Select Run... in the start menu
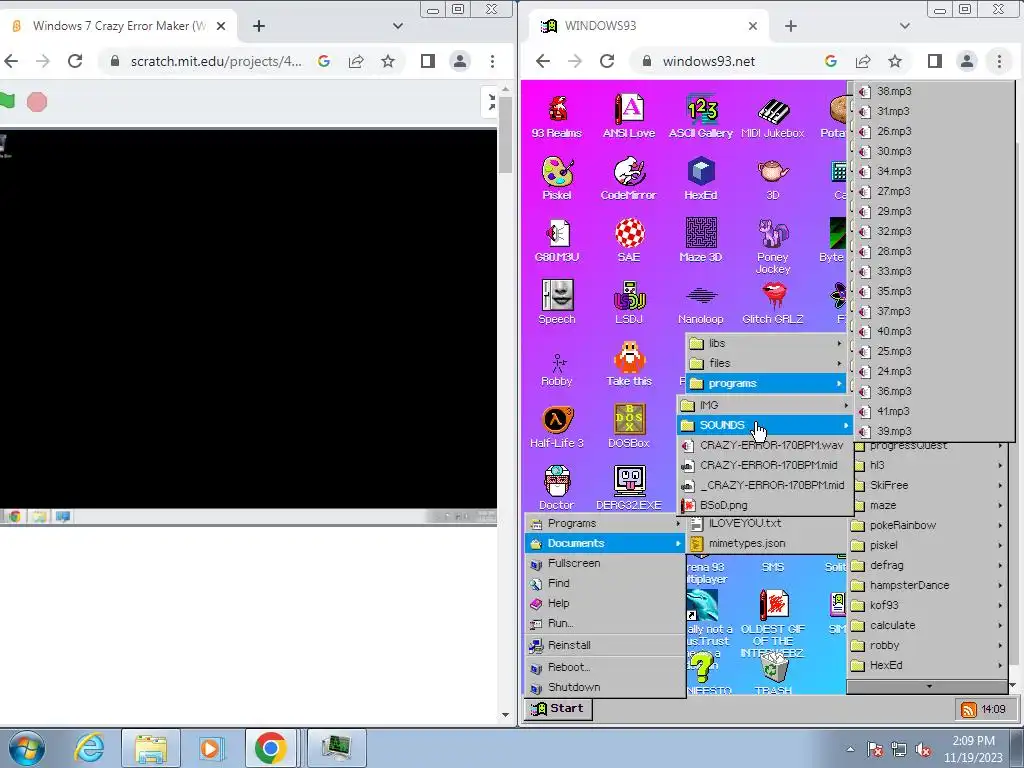Viewport: 1024px width, 768px height. point(605,623)
